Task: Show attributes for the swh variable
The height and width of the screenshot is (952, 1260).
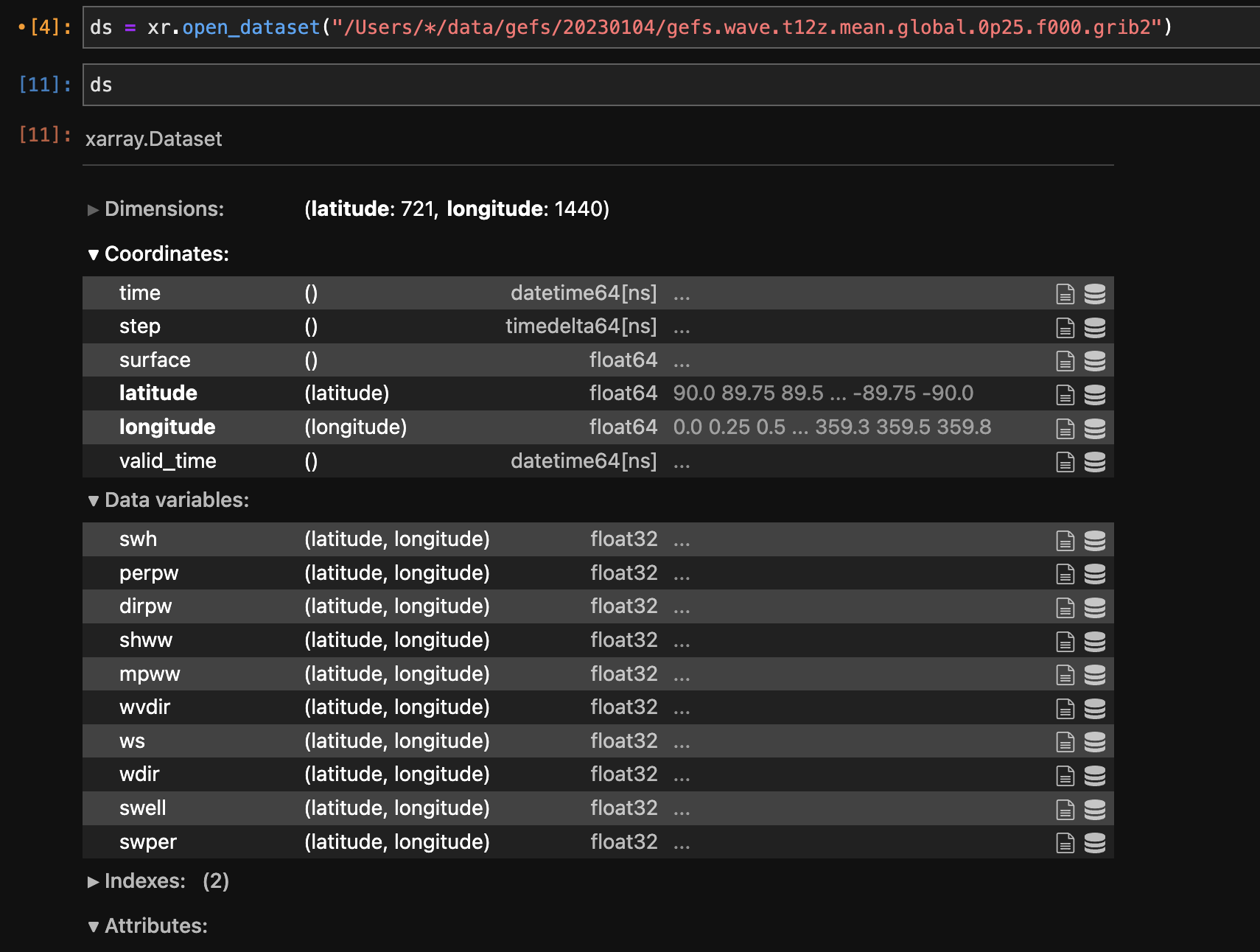Action: click(x=1065, y=539)
